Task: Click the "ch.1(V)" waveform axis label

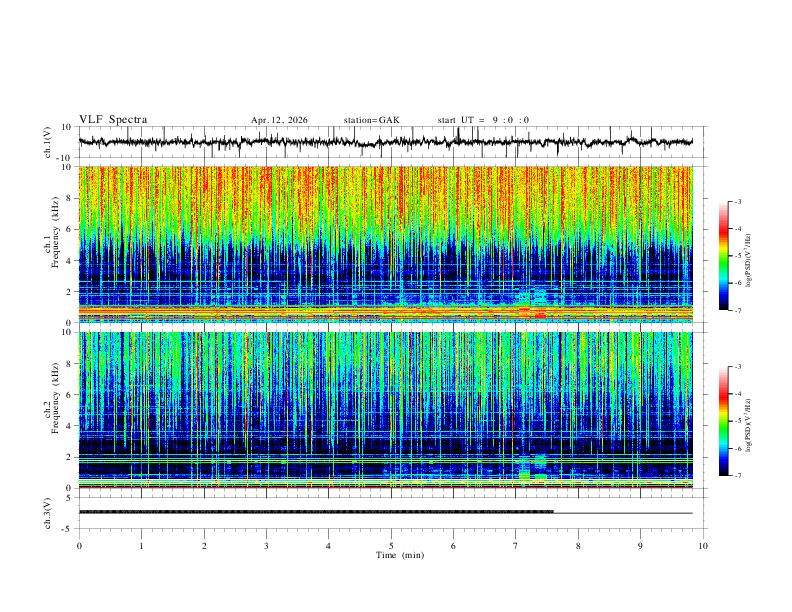Action: pyautogui.click(x=48, y=142)
